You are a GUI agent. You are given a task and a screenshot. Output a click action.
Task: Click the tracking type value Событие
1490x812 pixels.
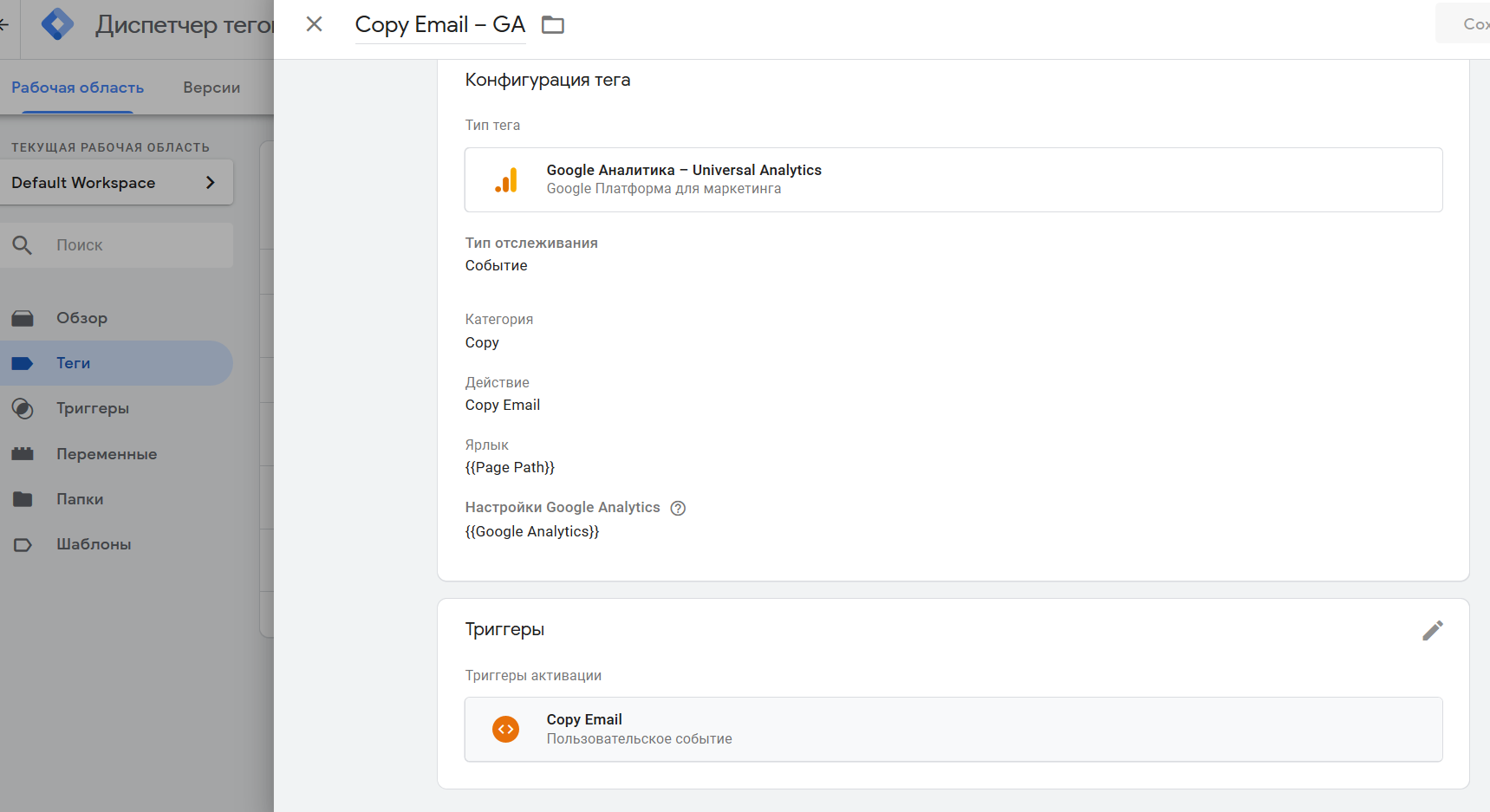pyautogui.click(x=497, y=265)
